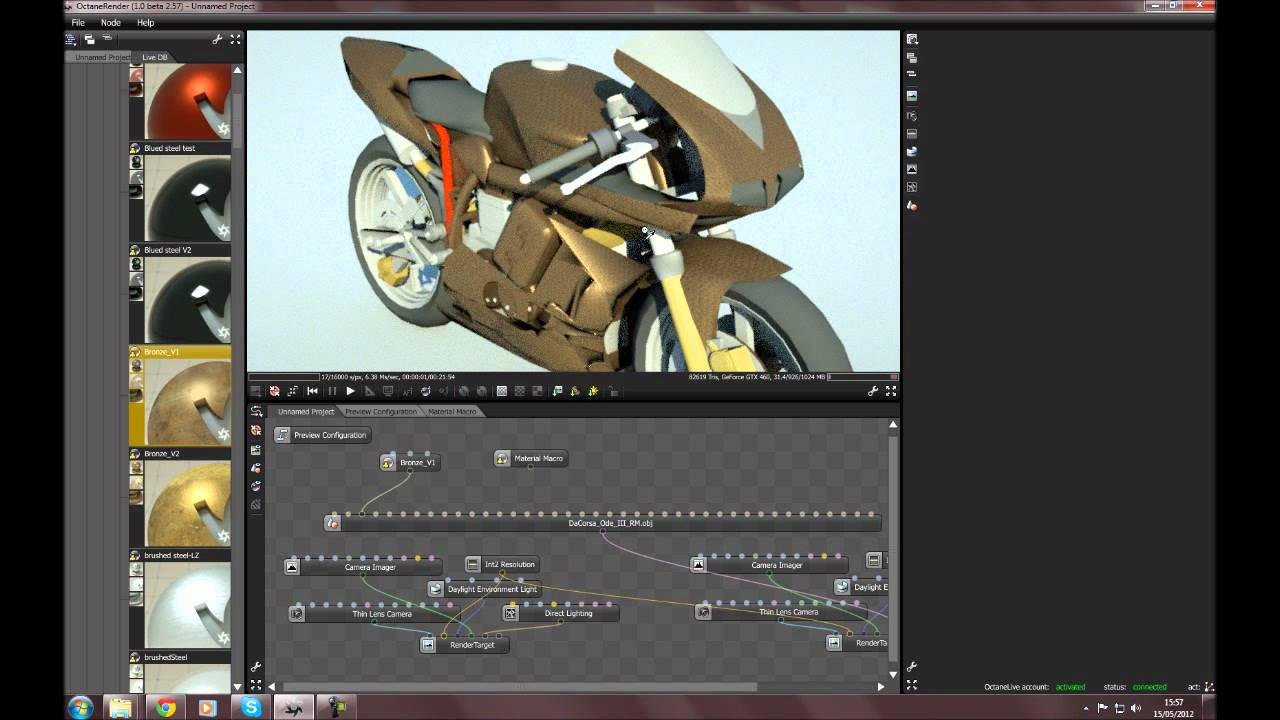
Task: Select the Daylight Environment Light node
Action: click(x=484, y=589)
